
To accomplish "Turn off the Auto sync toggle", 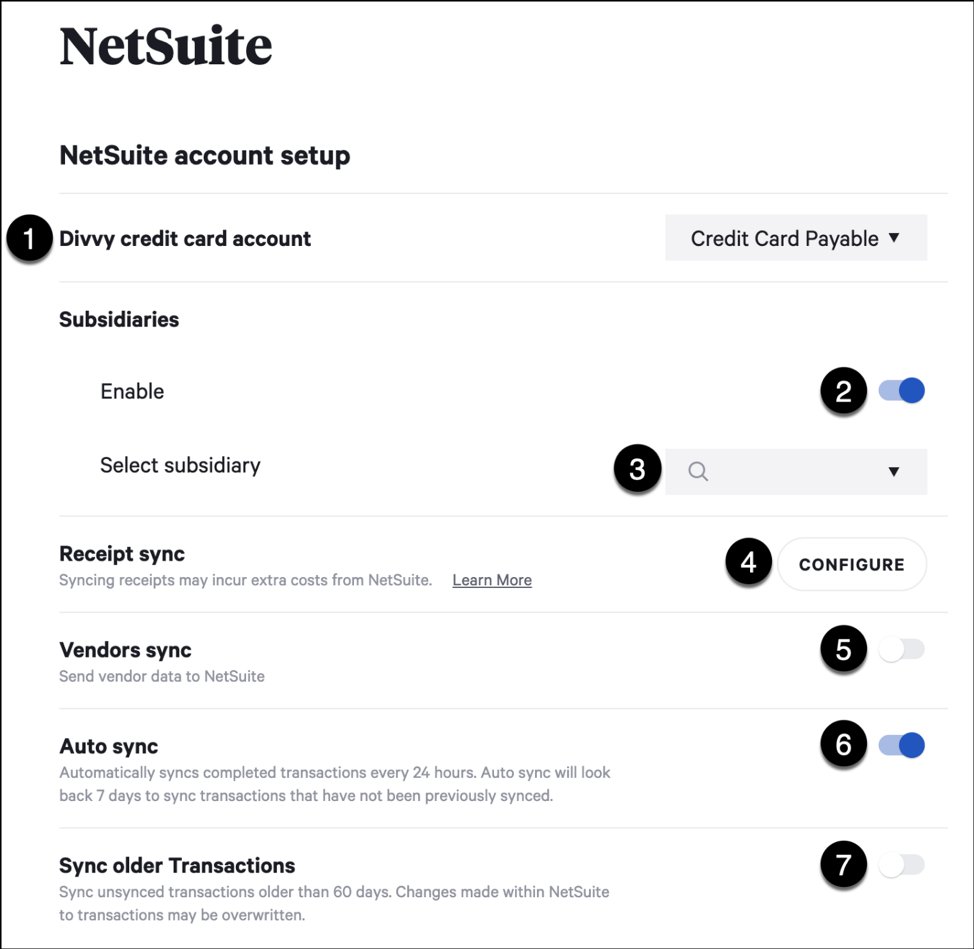I will (x=902, y=745).
